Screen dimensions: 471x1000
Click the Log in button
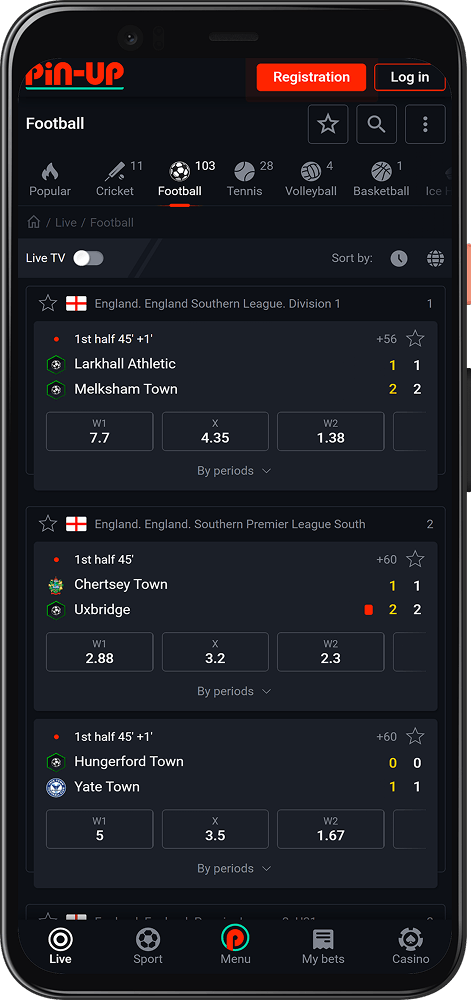[409, 77]
